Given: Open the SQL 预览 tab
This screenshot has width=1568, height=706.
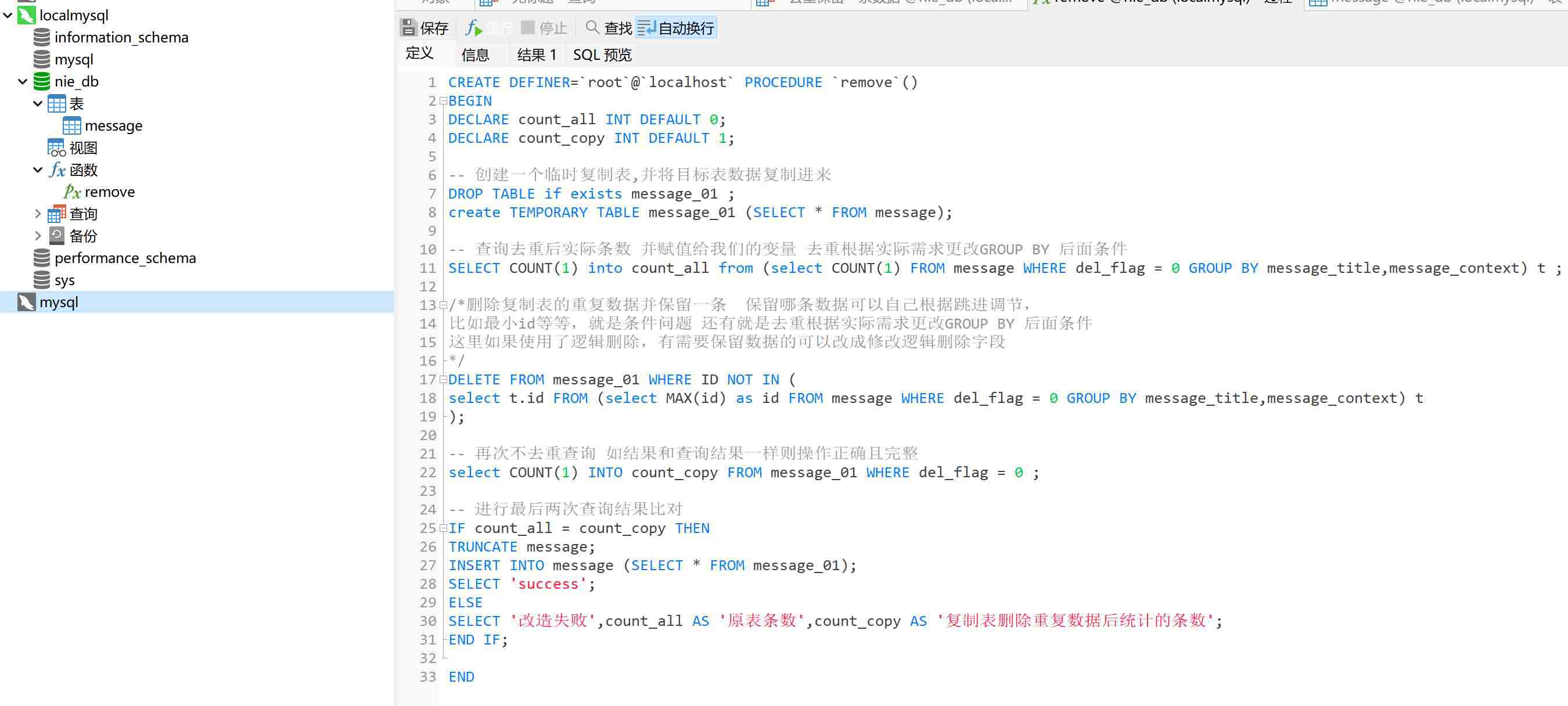Looking at the screenshot, I should click(602, 55).
